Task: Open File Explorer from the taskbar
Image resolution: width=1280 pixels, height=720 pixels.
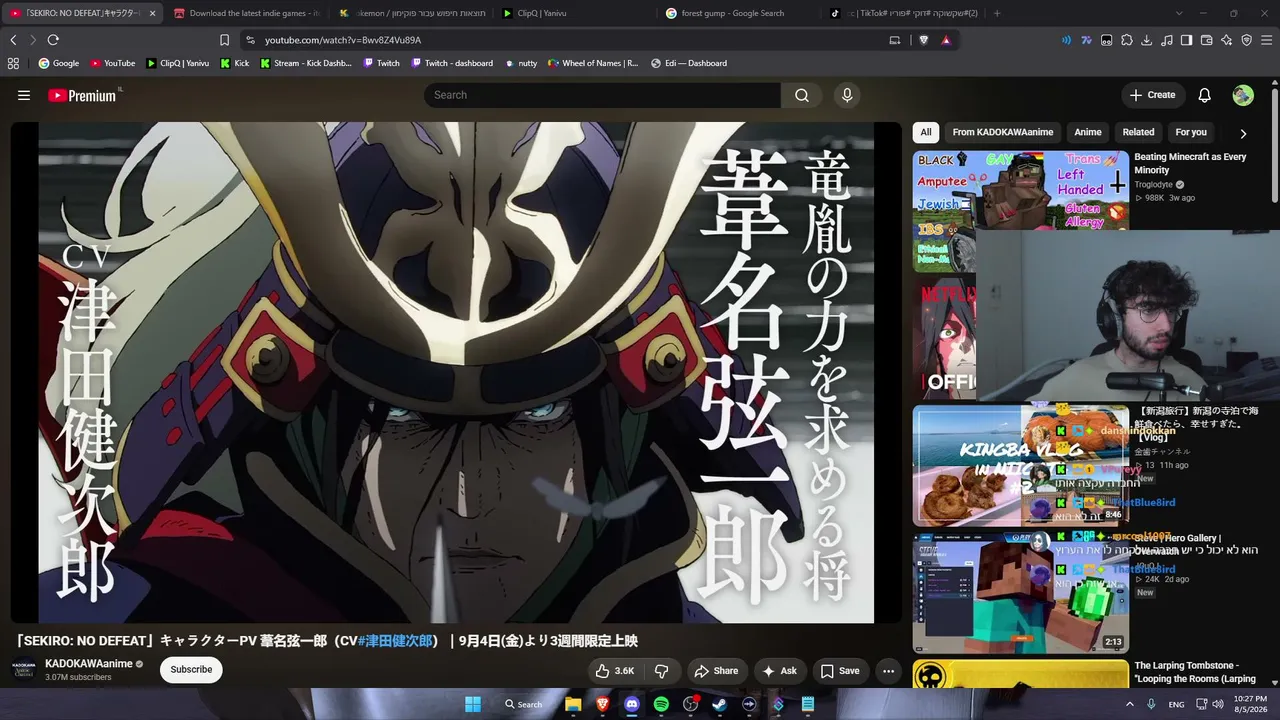Action: [573, 704]
